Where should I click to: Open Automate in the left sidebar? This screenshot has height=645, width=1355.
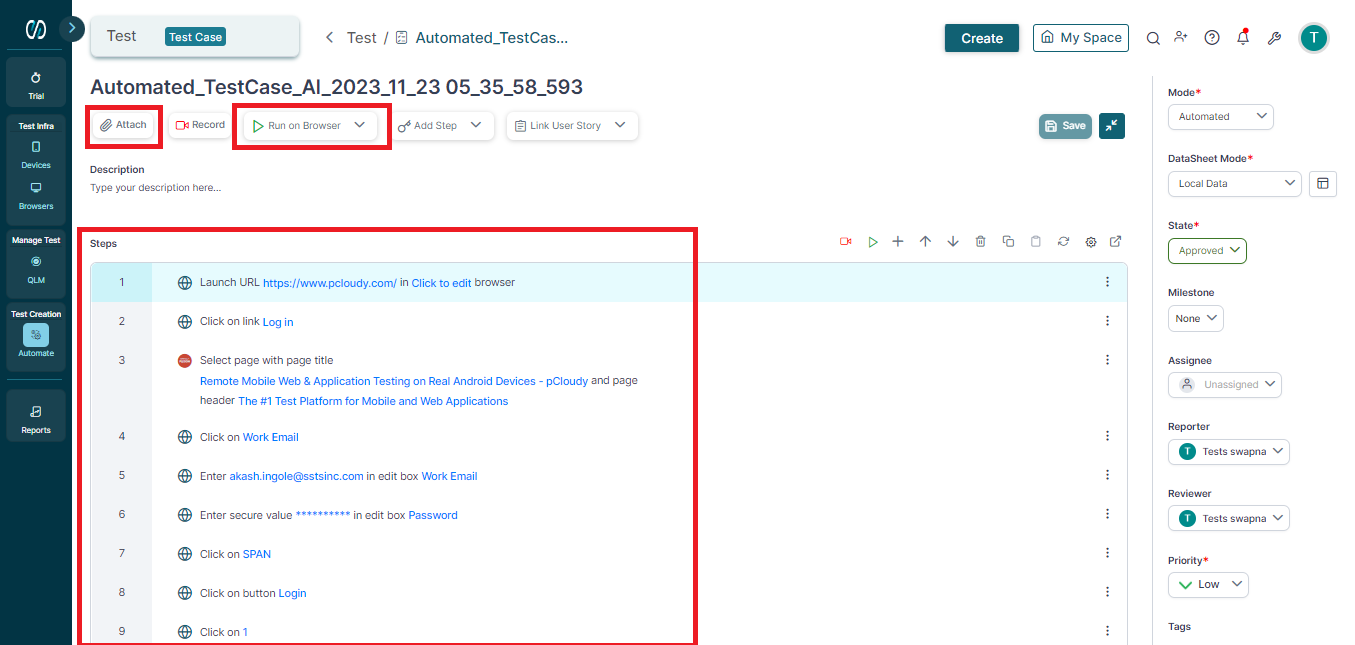[36, 340]
